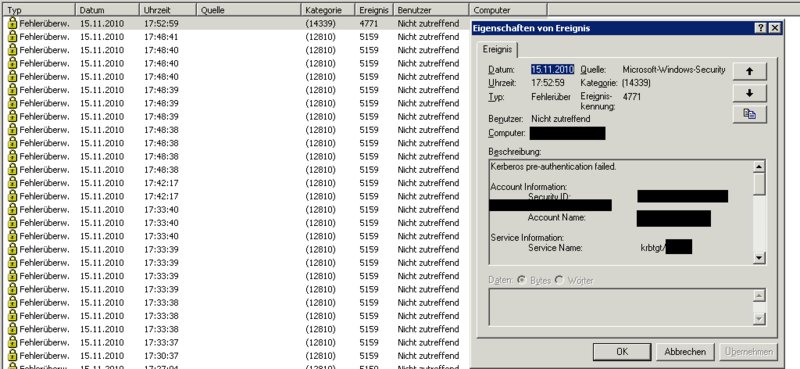Viewport: 800px width, 369px height.
Task: Click 'Fehlerüber' Typ value in the dialog
Action: (x=551, y=96)
